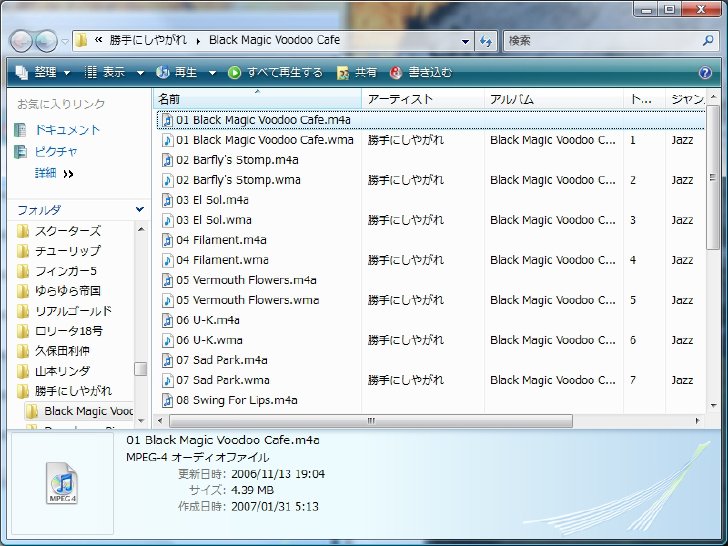This screenshot has width=728, height=546.
Task: Click the サイズ value 4.39 MB
Action: [252, 490]
